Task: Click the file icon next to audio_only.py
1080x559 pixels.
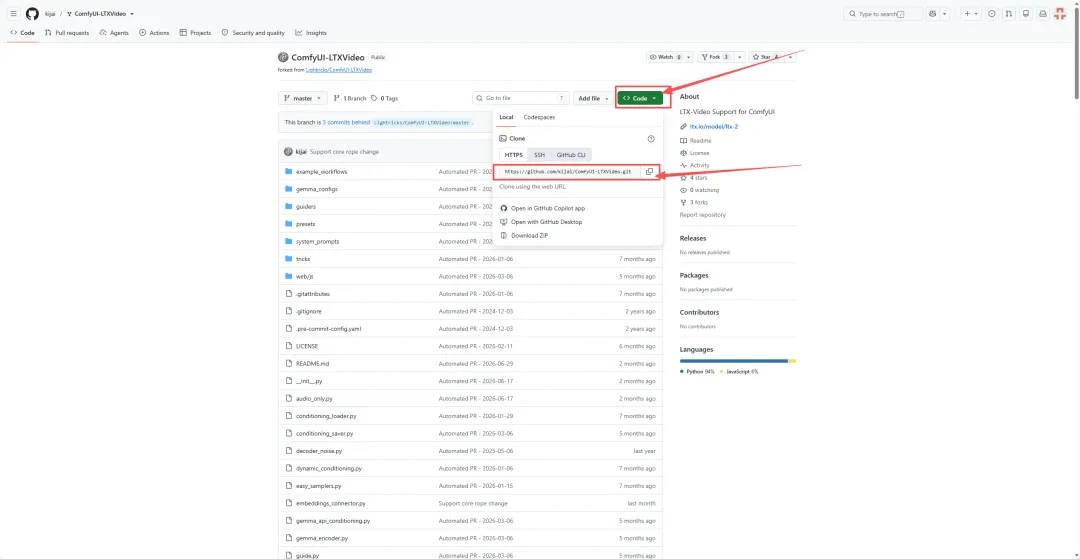Action: click(x=289, y=399)
